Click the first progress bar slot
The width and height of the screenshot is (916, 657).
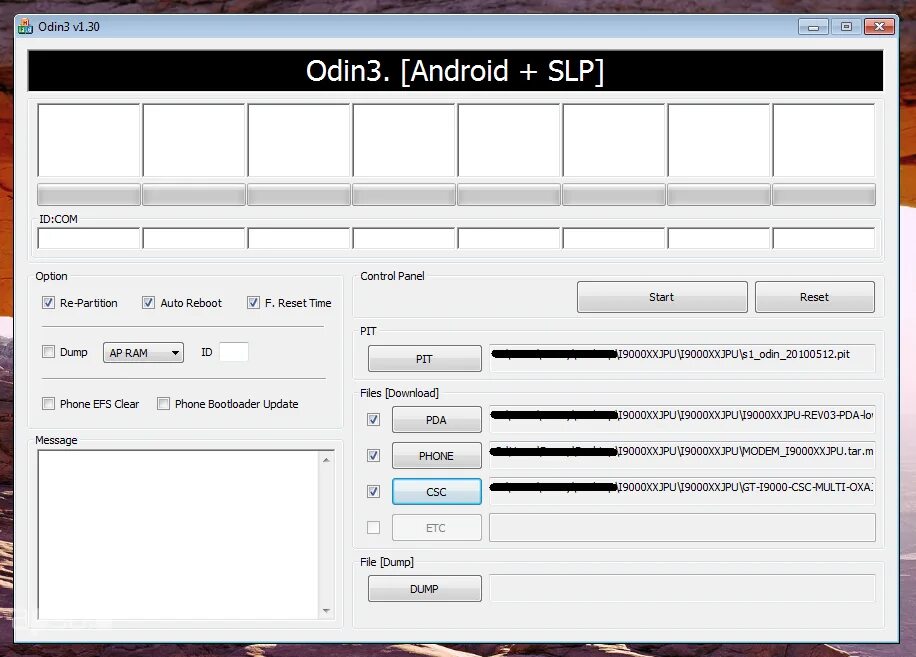pos(89,194)
